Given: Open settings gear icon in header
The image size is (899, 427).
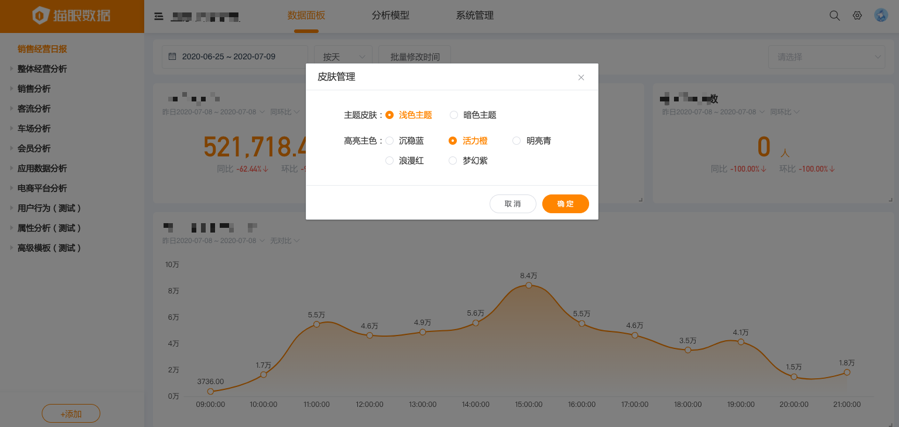Looking at the screenshot, I should pos(857,16).
